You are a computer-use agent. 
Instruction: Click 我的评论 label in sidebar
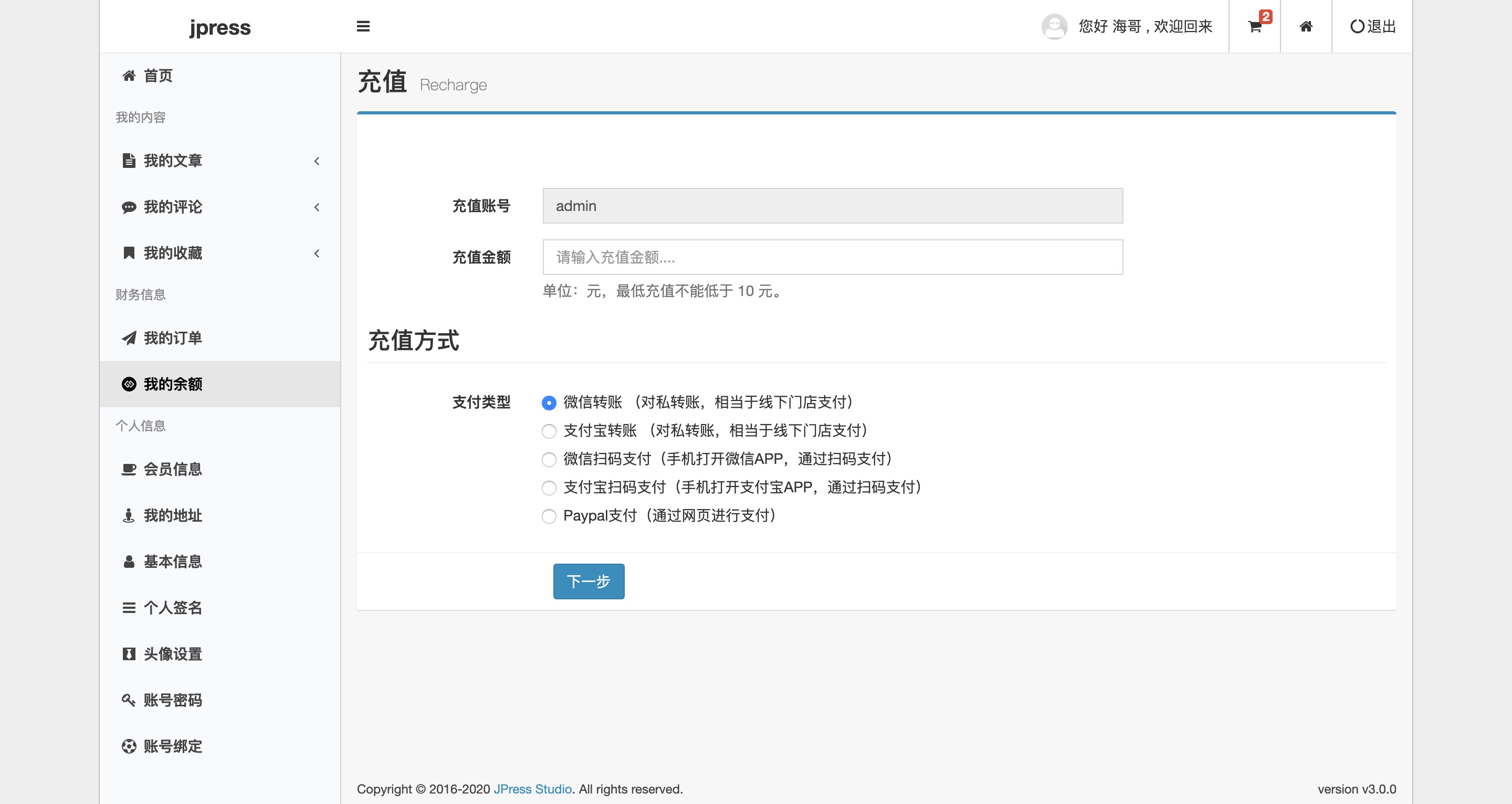(x=173, y=207)
